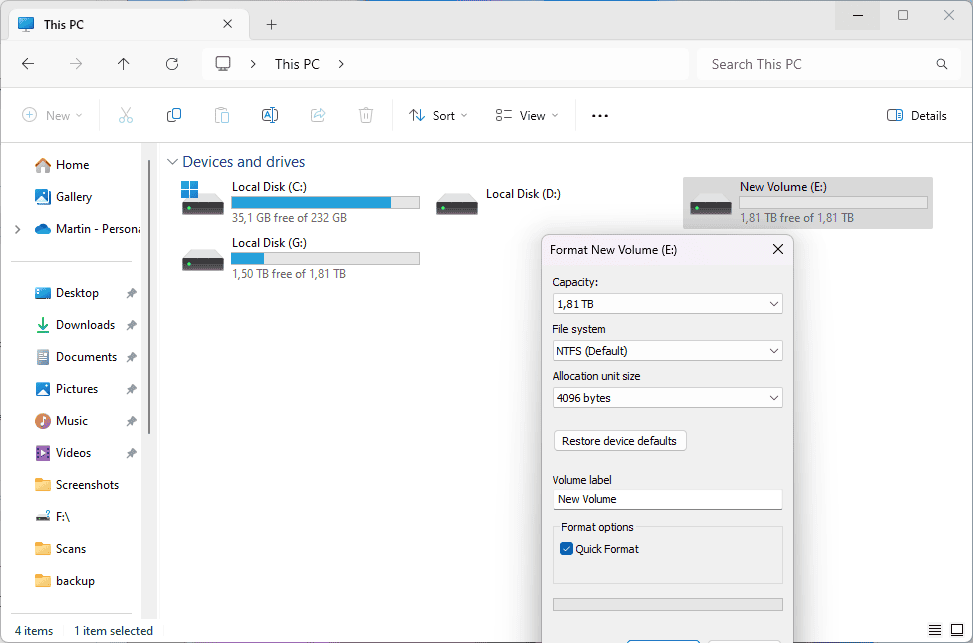
Task: Select New Volume (E:) drive
Action: [x=807, y=203]
